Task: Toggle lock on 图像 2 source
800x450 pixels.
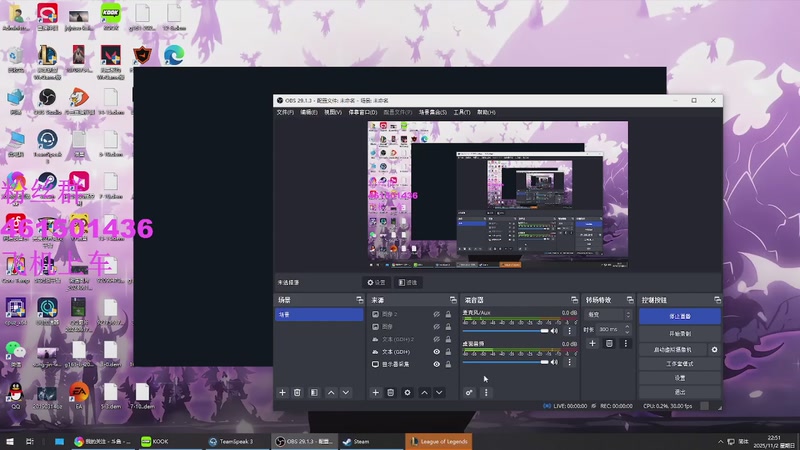Action: tap(448, 314)
